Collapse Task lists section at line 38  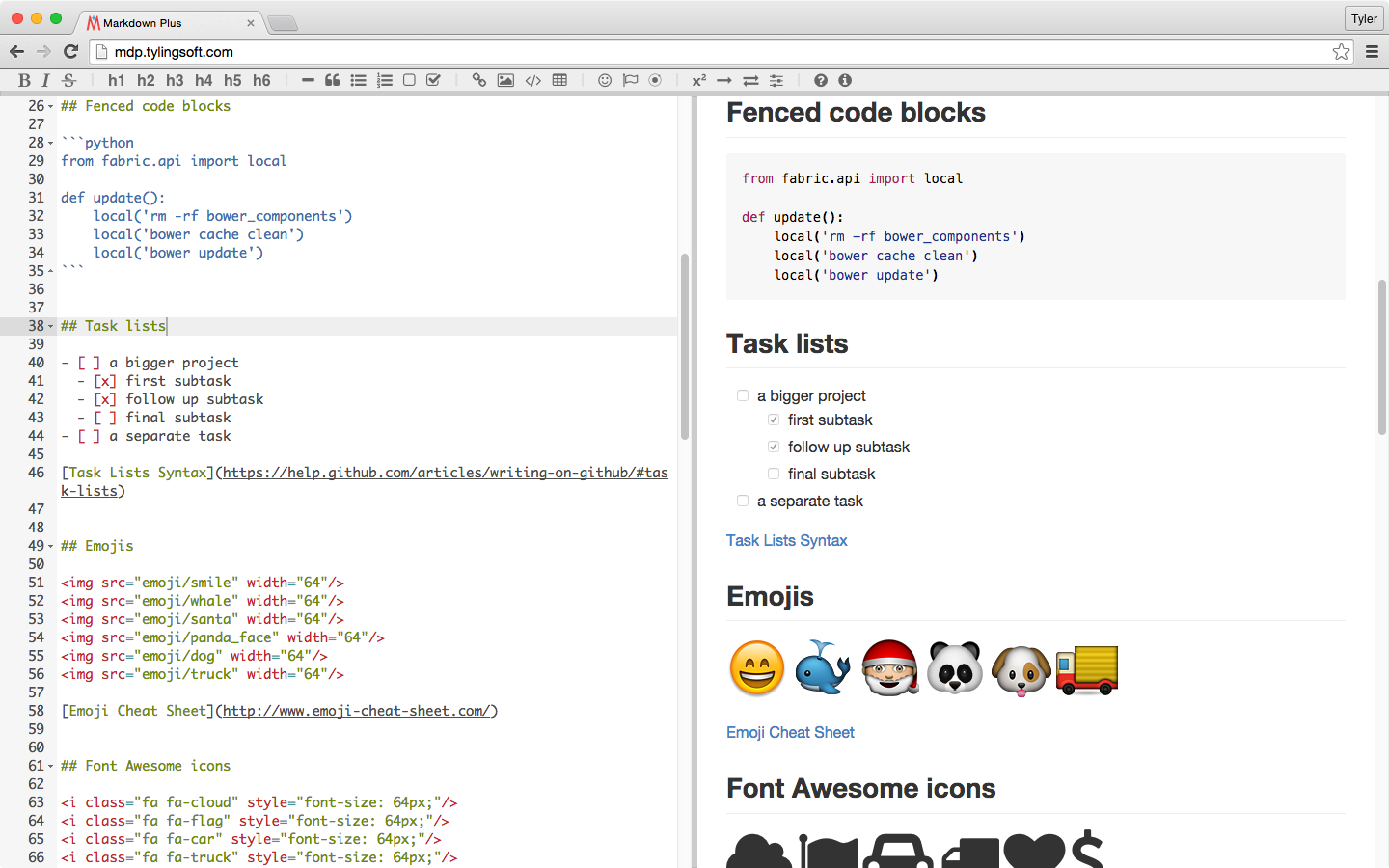[x=51, y=326]
